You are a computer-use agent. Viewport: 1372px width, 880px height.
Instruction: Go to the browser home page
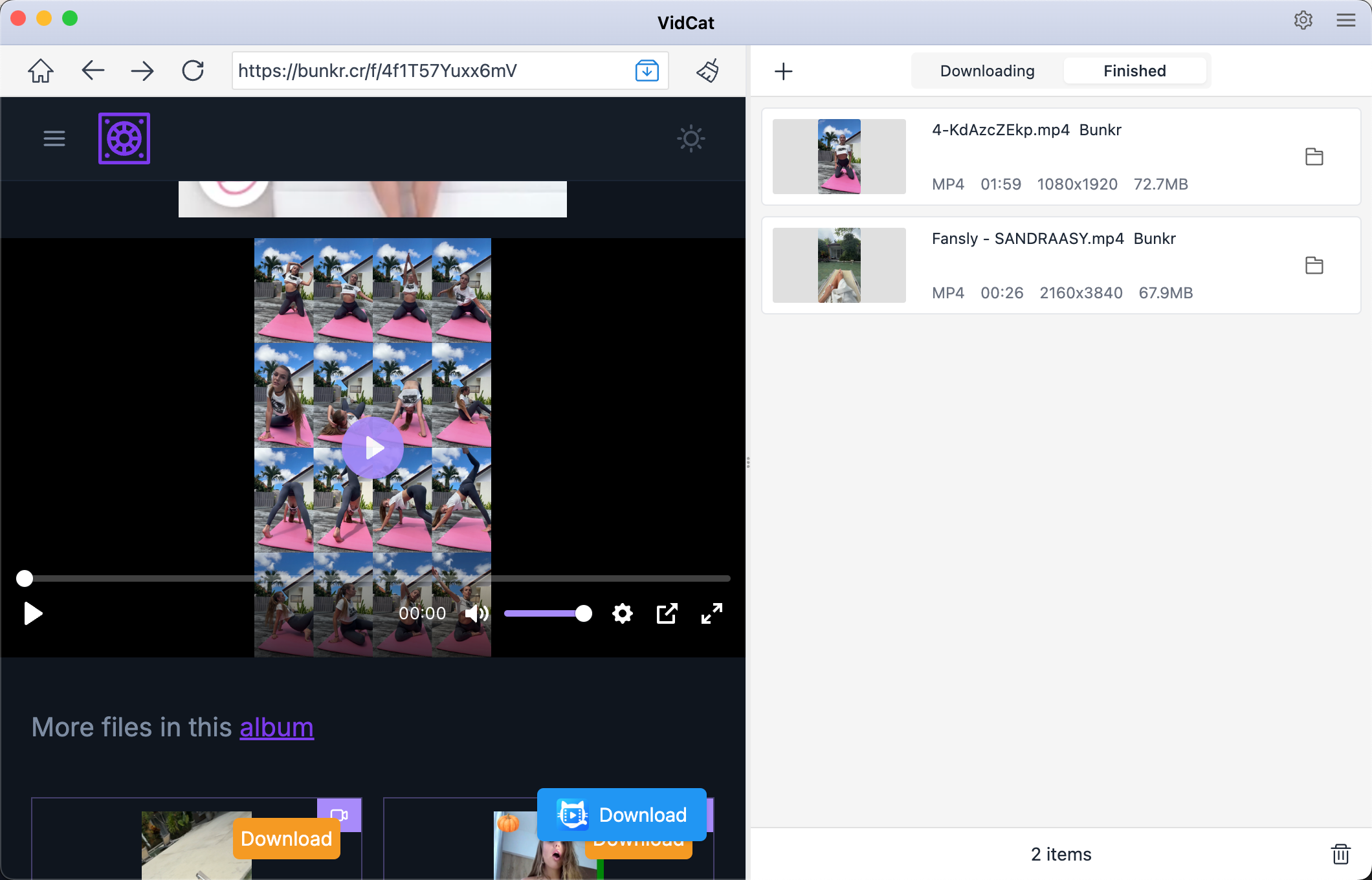(40, 71)
